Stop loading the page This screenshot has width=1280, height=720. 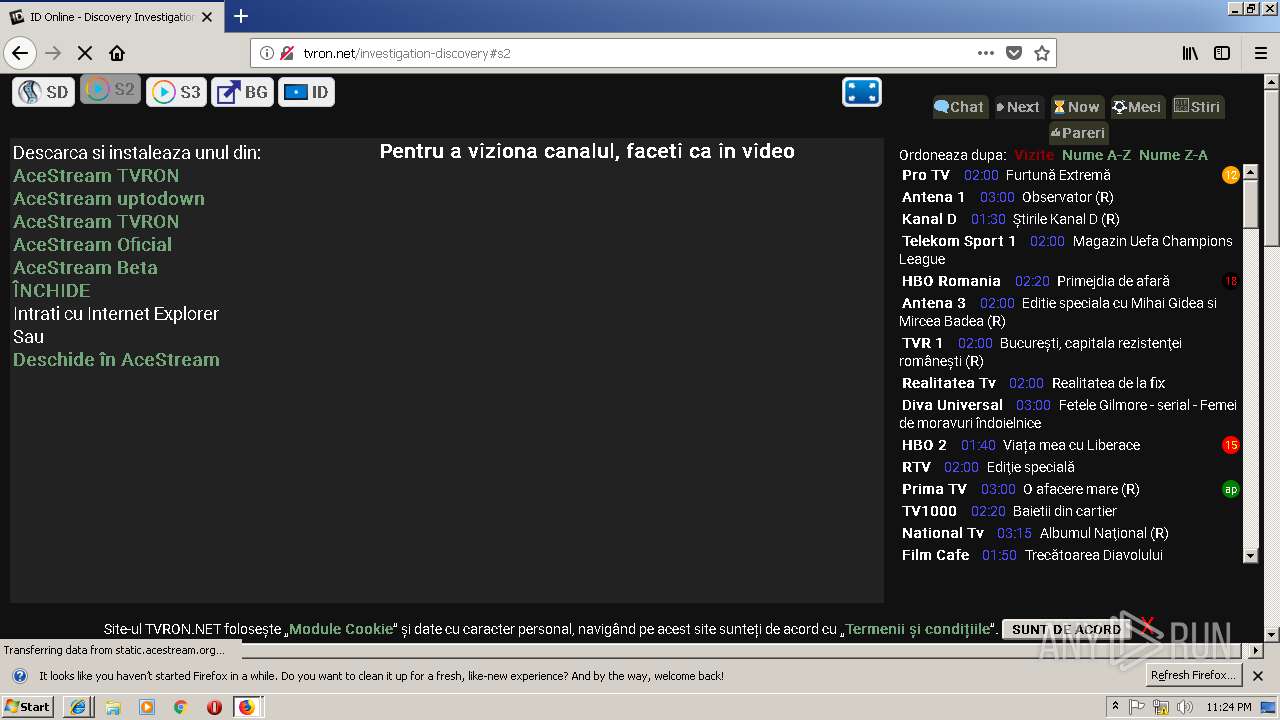(85, 53)
